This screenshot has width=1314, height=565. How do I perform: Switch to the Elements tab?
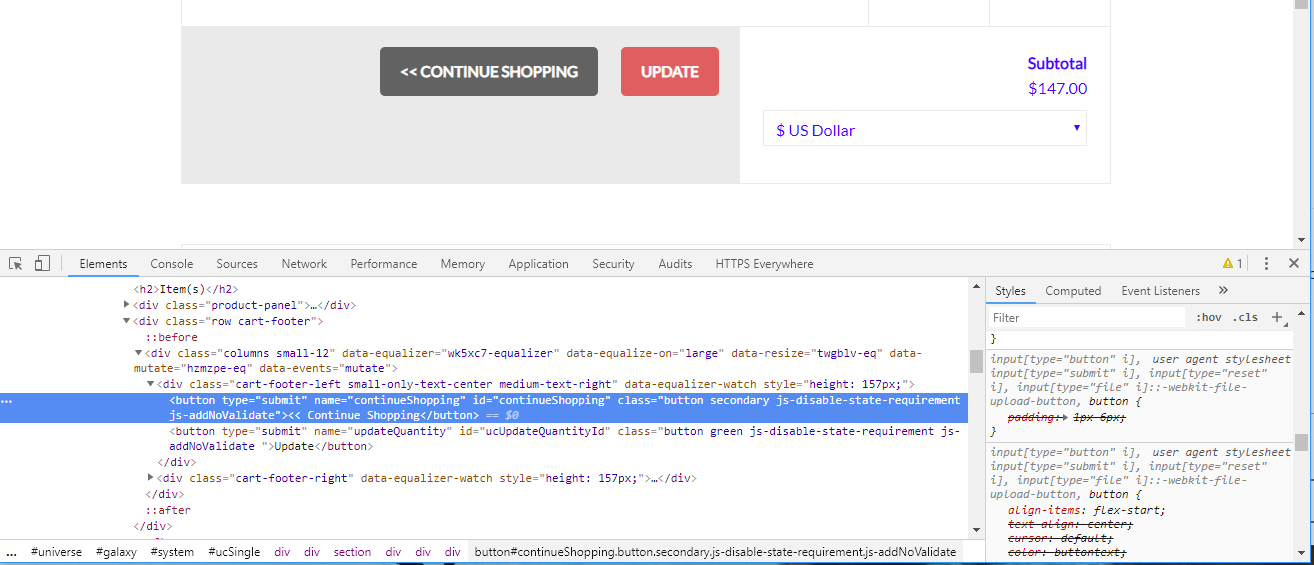tap(104, 264)
